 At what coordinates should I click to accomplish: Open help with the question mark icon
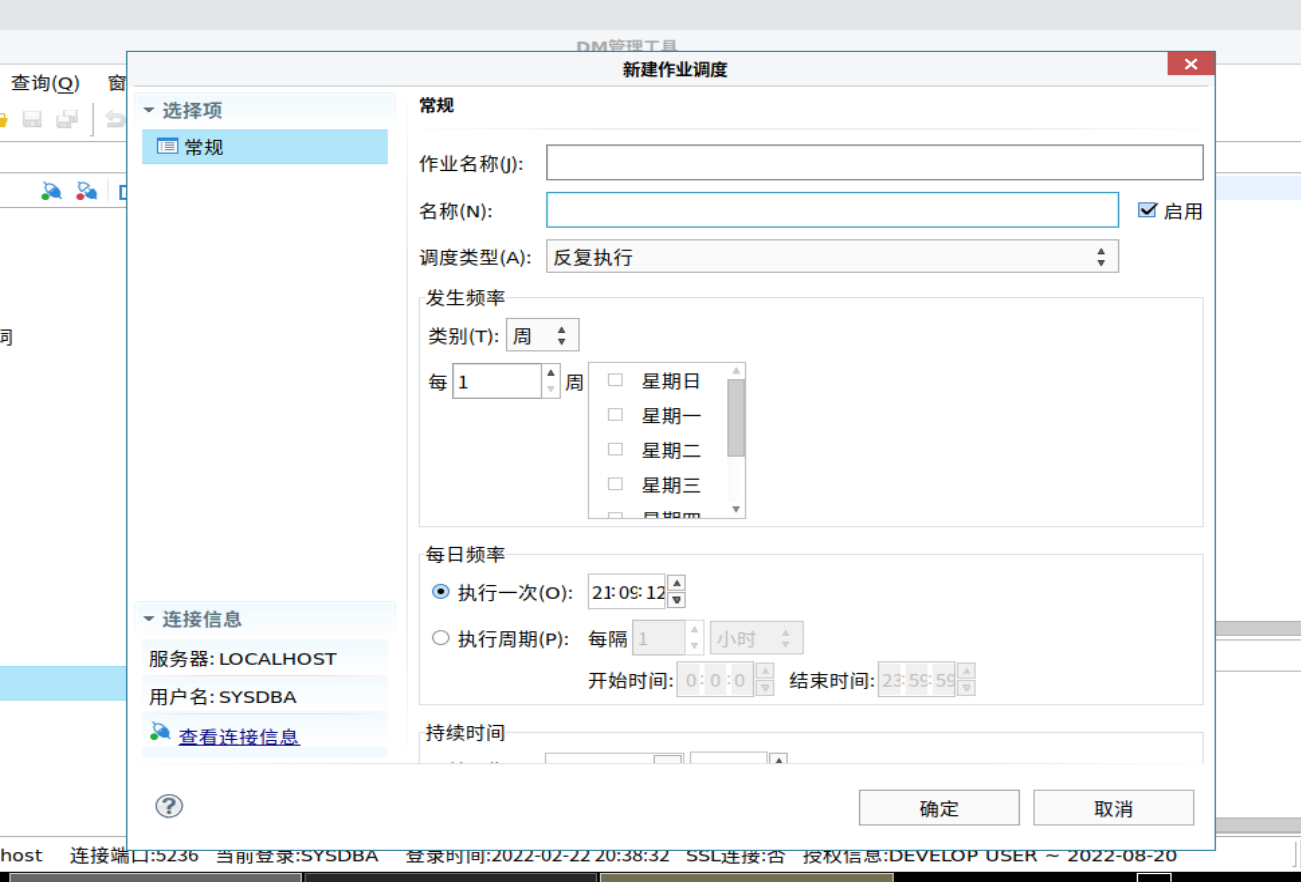coord(169,806)
